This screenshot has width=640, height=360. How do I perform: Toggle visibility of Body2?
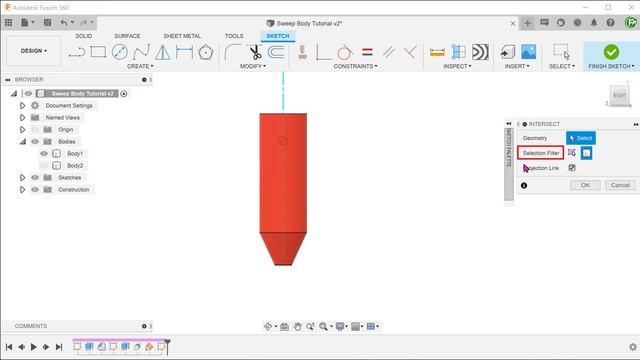click(44, 166)
